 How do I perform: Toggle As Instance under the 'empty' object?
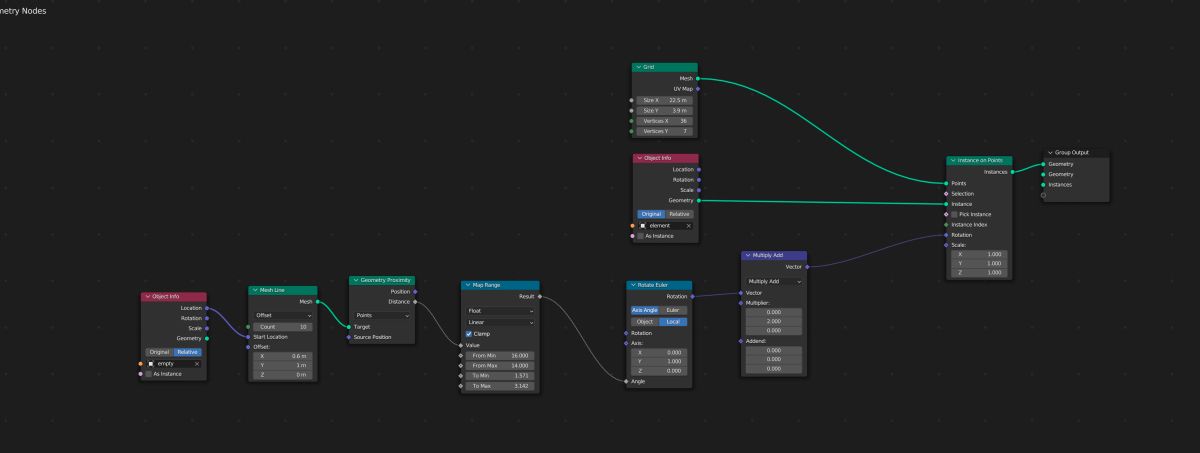tap(149, 374)
